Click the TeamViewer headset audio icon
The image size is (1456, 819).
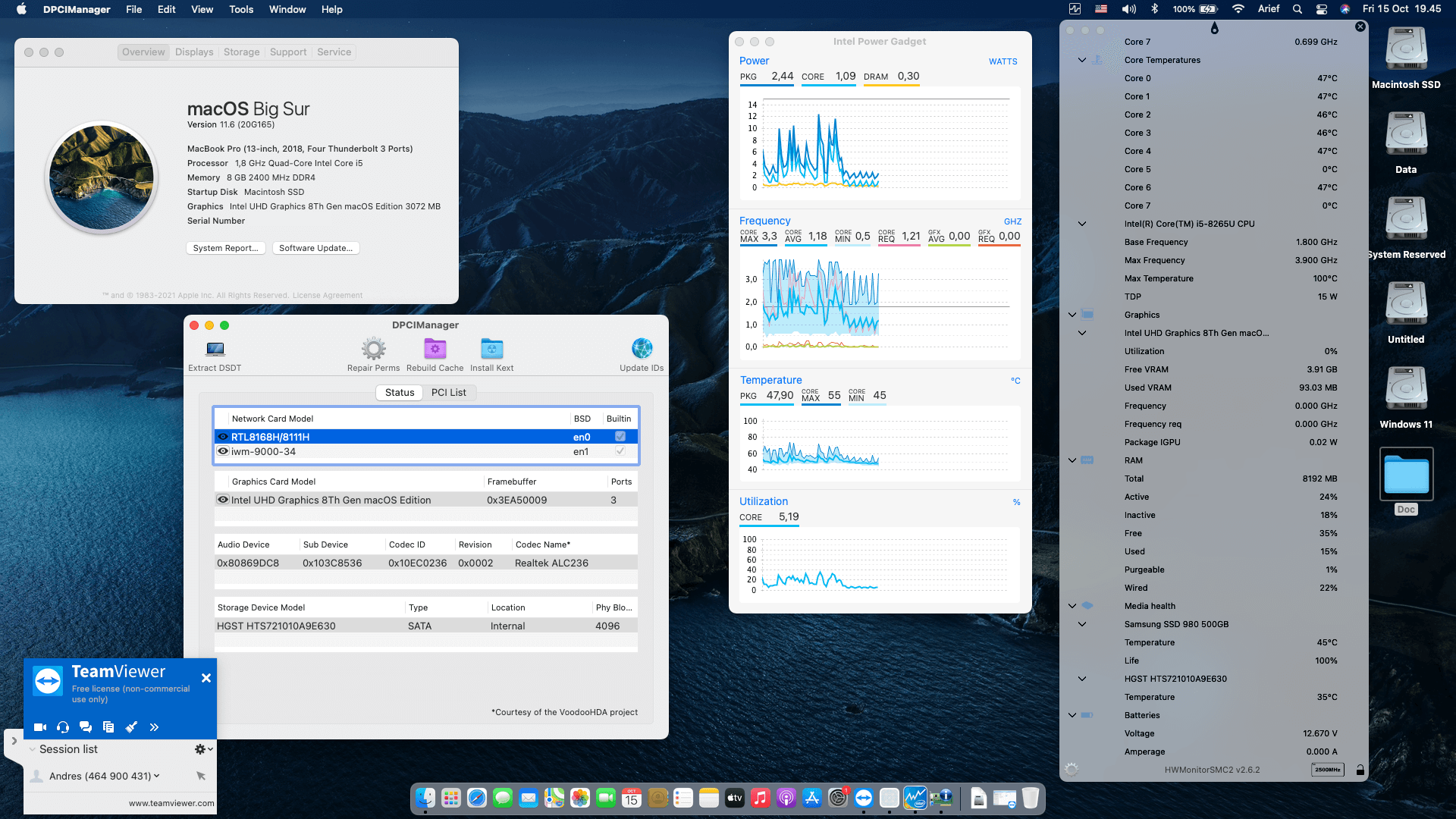63,727
